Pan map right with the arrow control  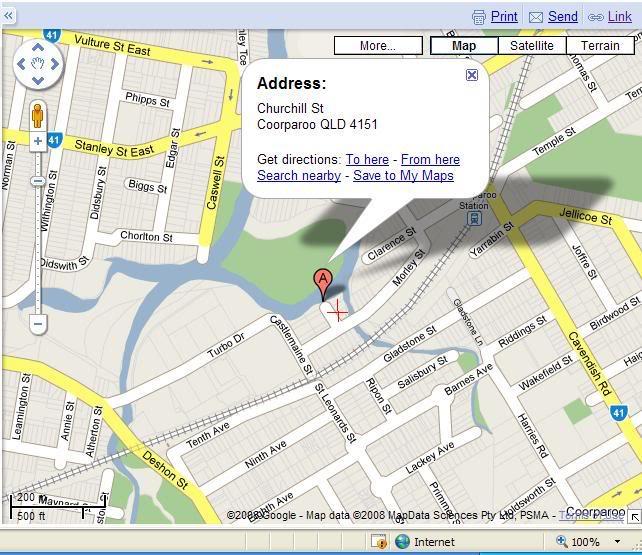(54, 64)
